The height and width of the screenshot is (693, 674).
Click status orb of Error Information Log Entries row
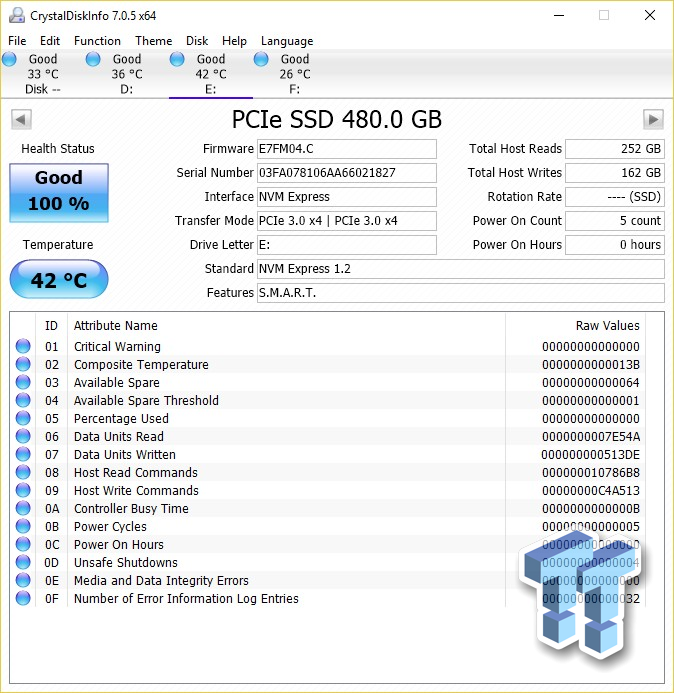(23, 598)
